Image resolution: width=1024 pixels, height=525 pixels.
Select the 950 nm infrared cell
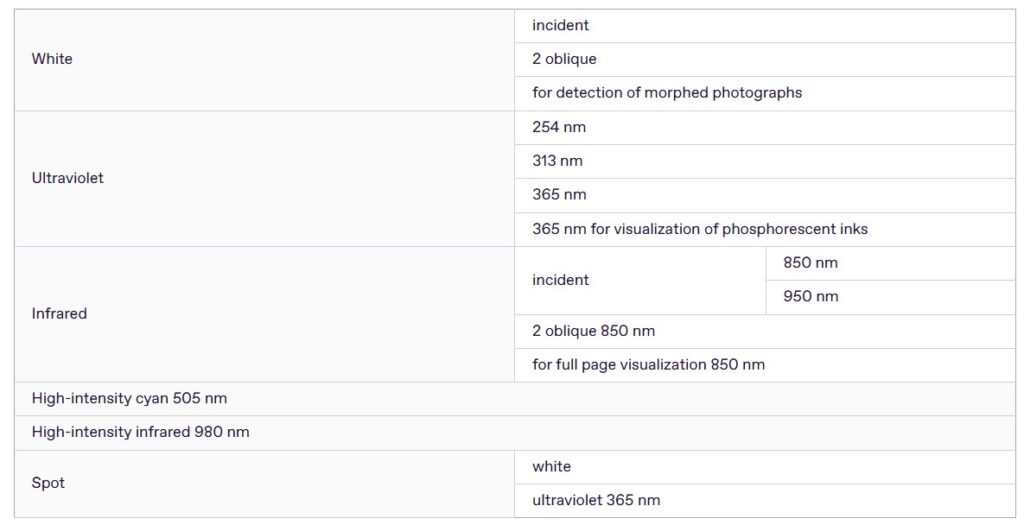coord(810,297)
